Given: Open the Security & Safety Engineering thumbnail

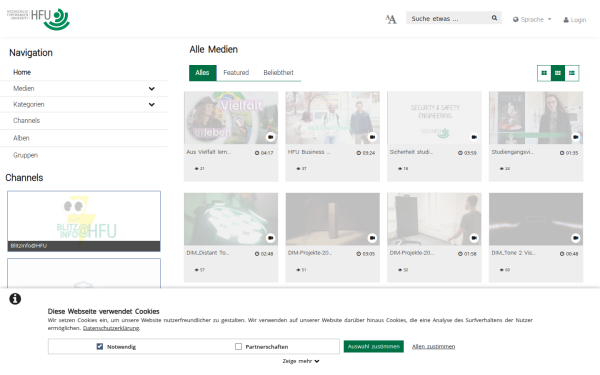Looking at the screenshot, I should (x=434, y=117).
